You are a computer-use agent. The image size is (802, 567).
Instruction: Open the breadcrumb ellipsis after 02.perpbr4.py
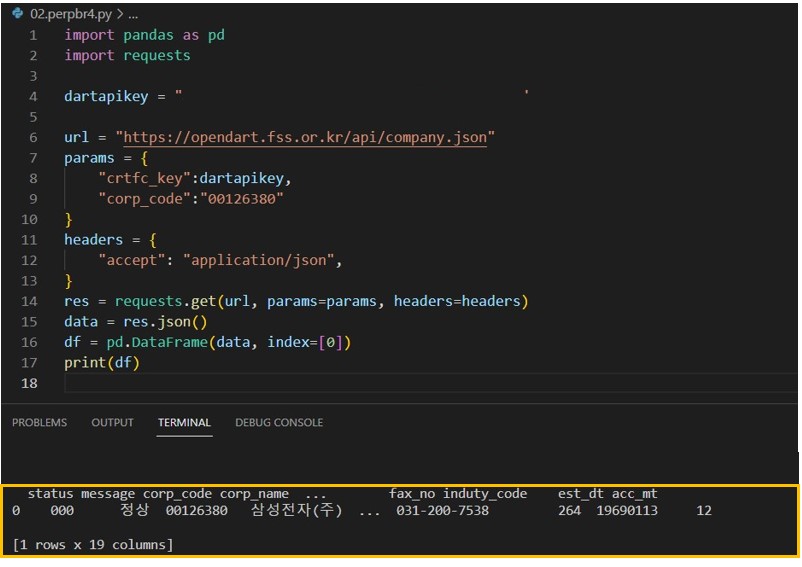click(x=133, y=14)
